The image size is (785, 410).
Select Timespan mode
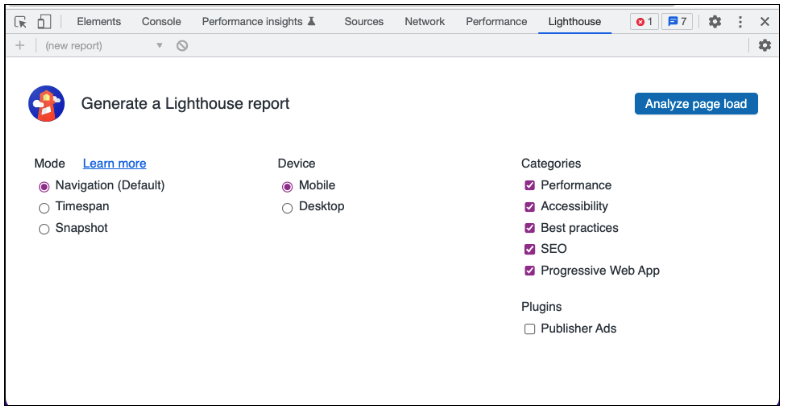[x=44, y=208]
